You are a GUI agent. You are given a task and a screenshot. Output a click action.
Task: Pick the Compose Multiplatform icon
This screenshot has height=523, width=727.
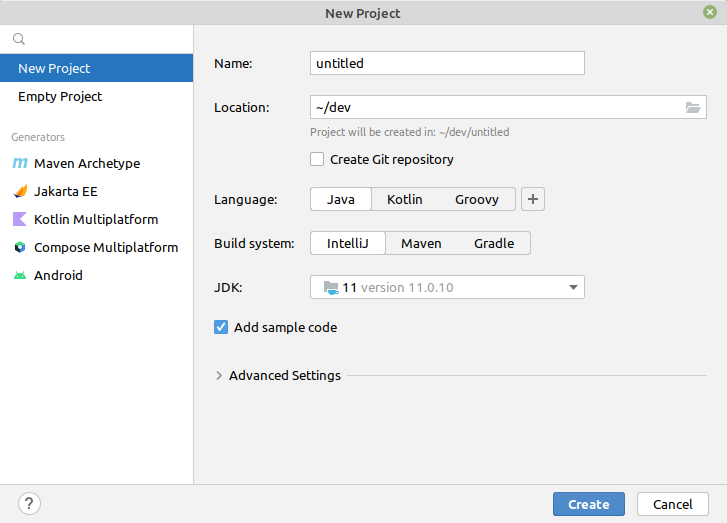click(x=20, y=247)
